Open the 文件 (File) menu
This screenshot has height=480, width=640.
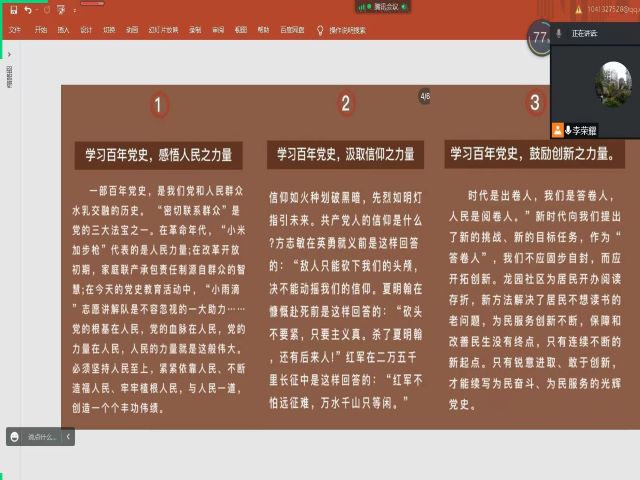[x=15, y=30]
